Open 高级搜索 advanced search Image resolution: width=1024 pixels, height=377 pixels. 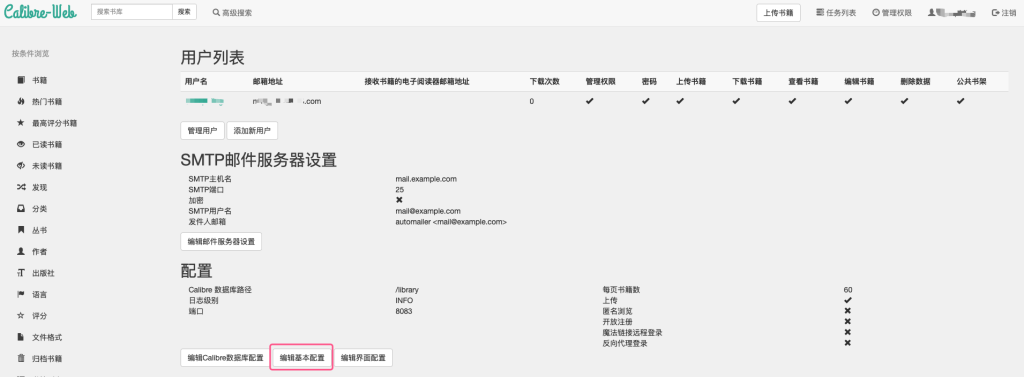[232, 12]
